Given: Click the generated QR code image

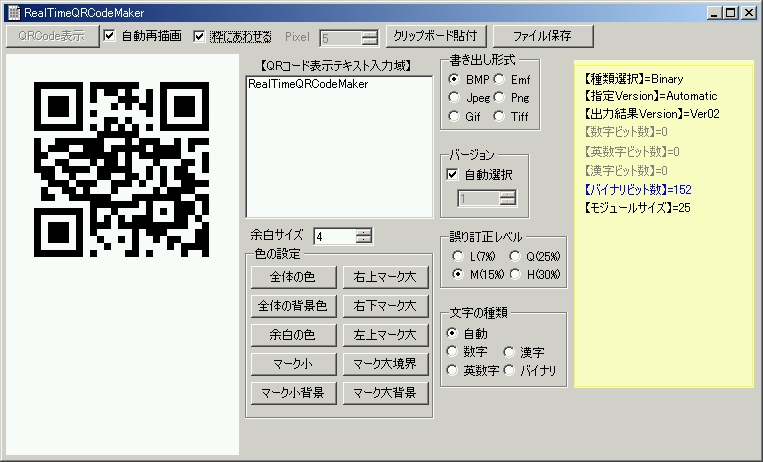Looking at the screenshot, I should pyautogui.click(x=122, y=169).
